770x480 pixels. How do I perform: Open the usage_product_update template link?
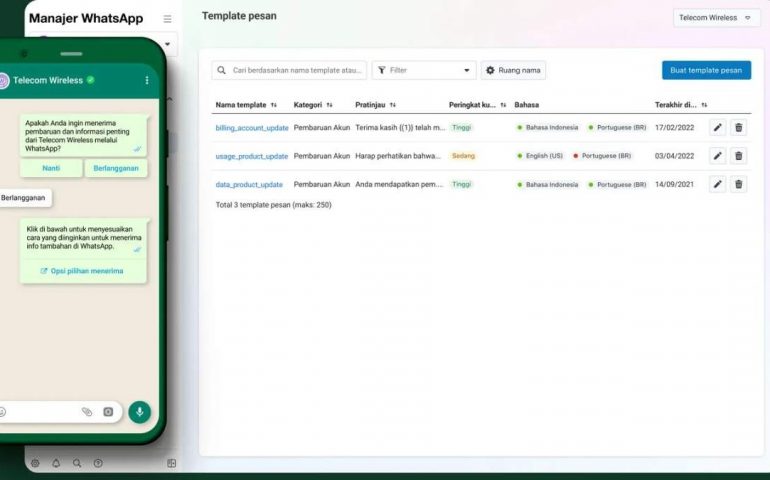[251, 156]
